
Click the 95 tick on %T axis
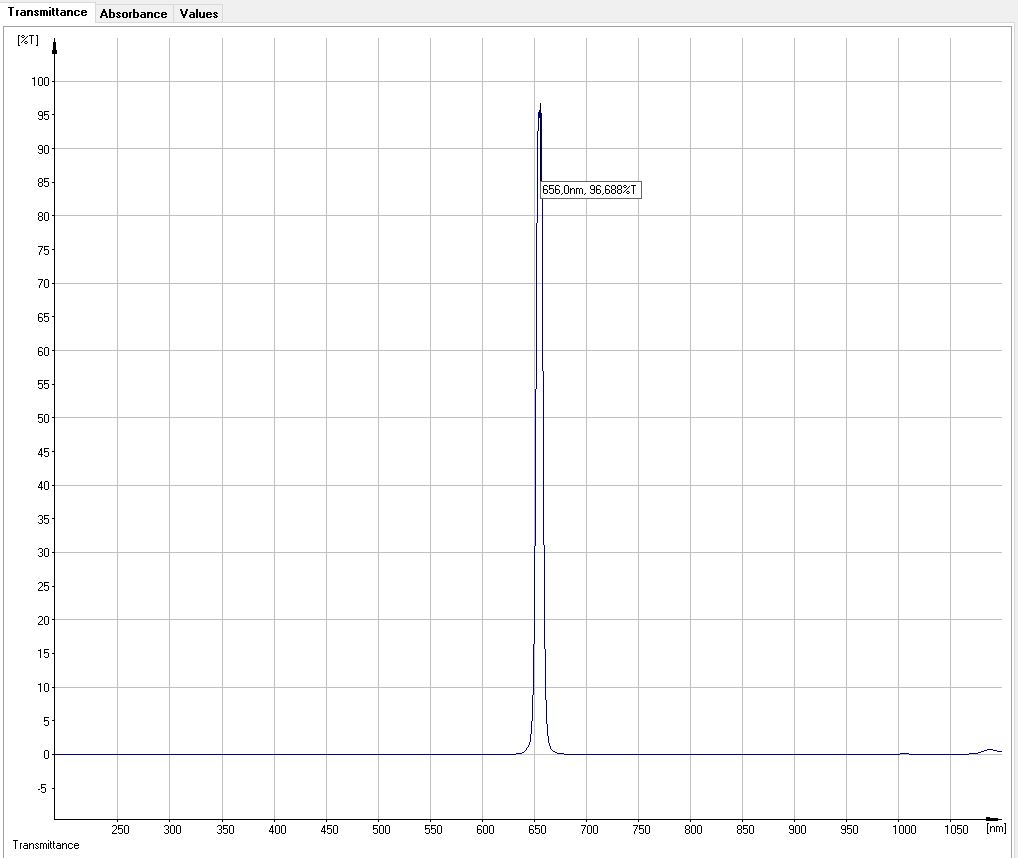(43, 116)
